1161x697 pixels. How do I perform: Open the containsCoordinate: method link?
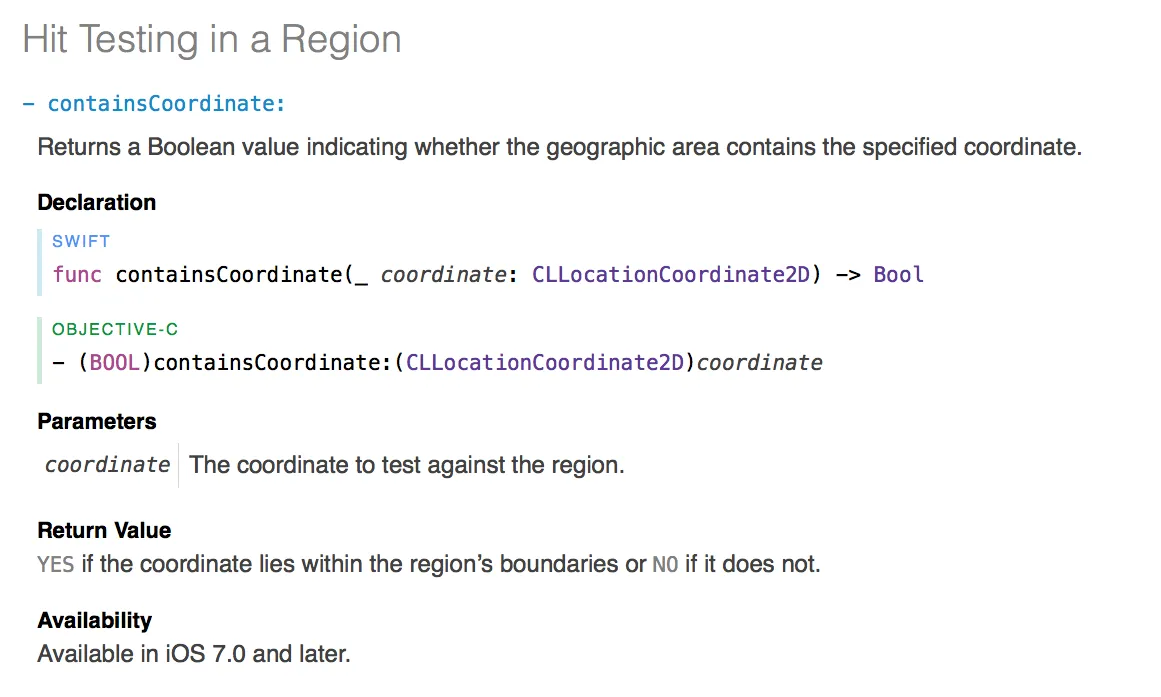click(x=166, y=104)
